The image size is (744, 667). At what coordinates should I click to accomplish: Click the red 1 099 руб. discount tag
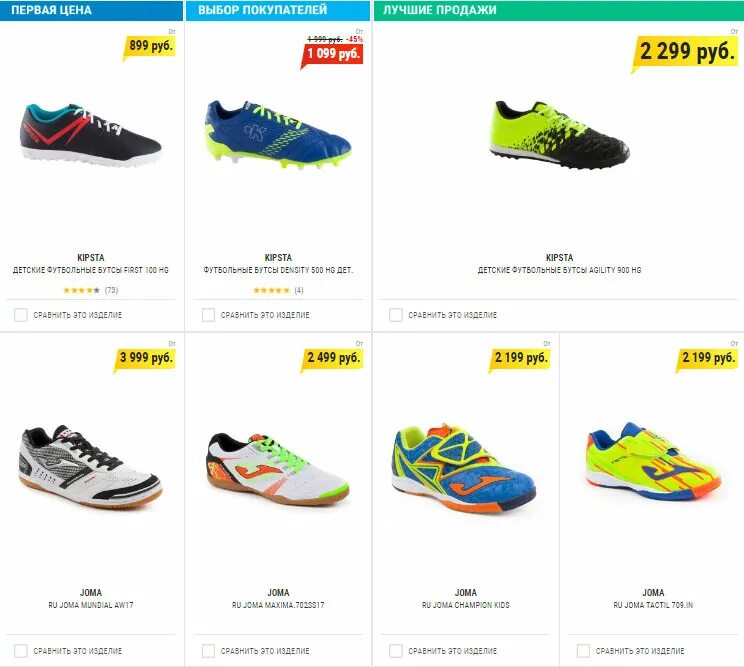(x=333, y=55)
